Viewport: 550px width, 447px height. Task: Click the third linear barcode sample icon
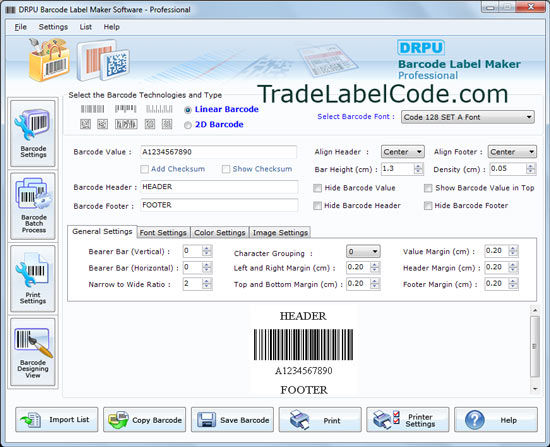coord(159,109)
